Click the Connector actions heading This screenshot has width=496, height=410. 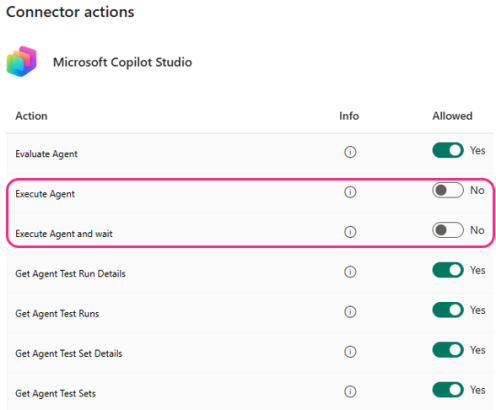70,12
